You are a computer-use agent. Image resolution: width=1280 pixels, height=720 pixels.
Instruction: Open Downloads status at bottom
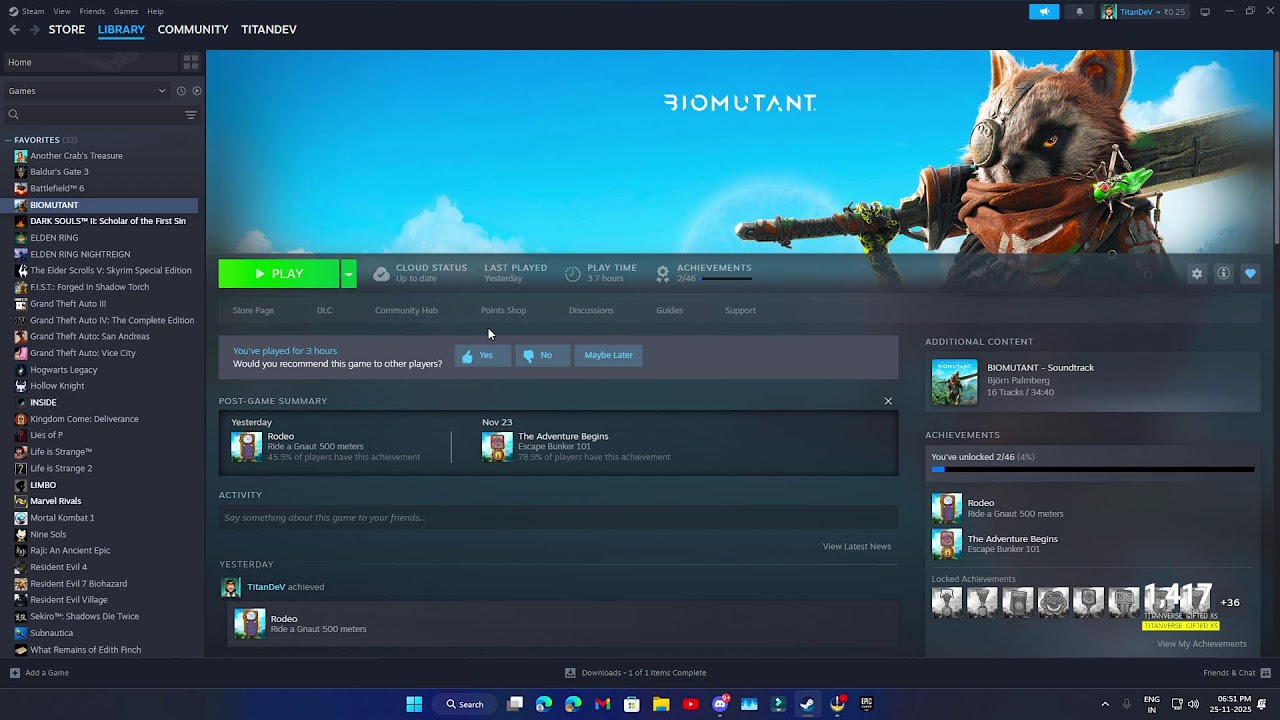(x=636, y=673)
